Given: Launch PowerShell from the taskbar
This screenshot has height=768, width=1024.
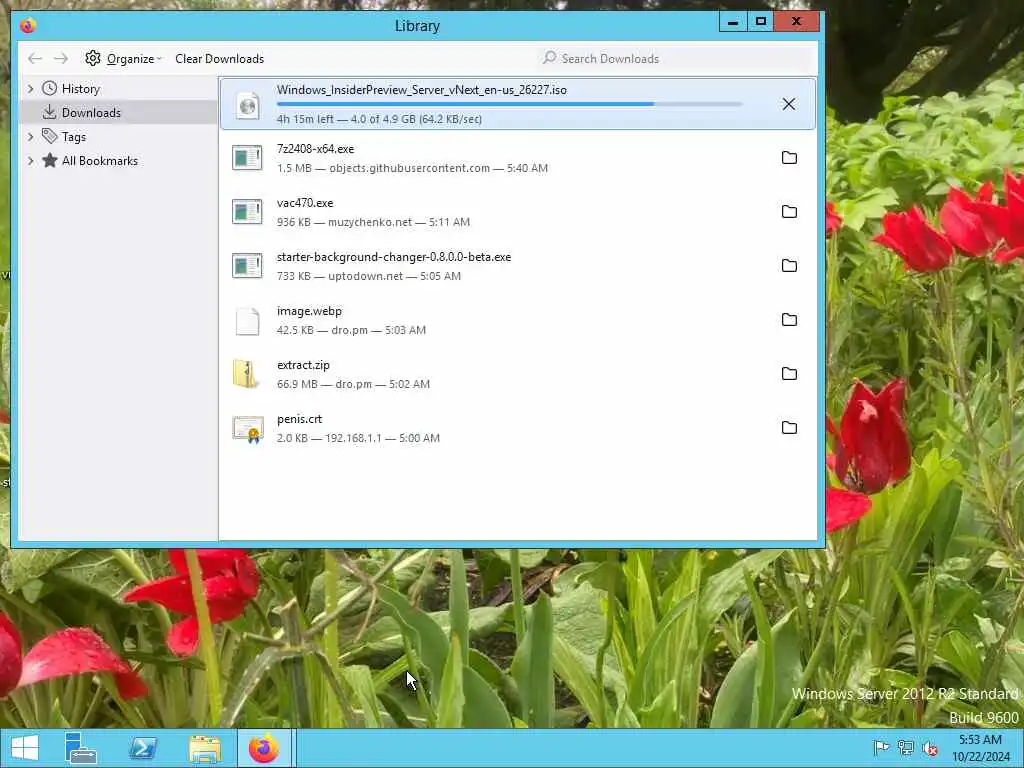Looking at the screenshot, I should [x=142, y=748].
